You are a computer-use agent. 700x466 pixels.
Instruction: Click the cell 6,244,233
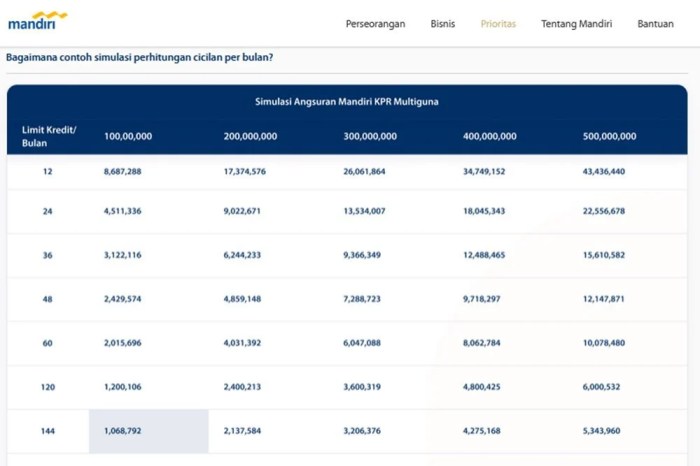[242, 255]
